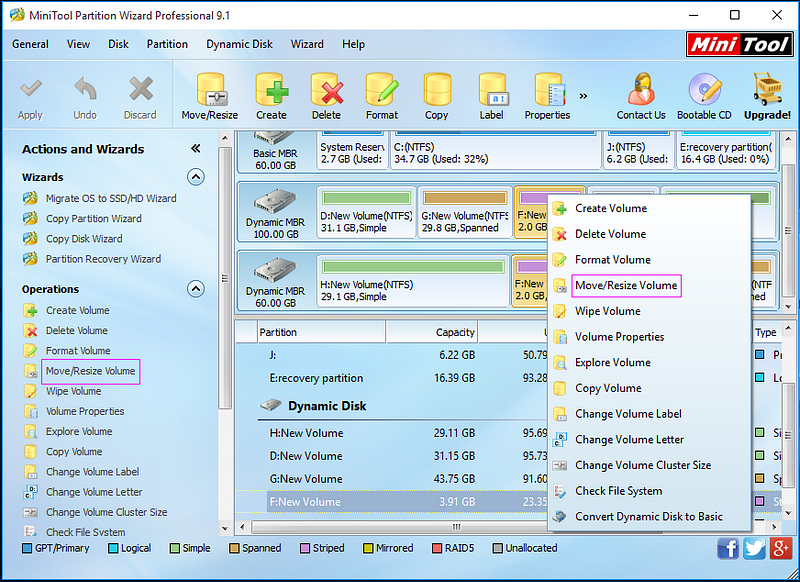Click Dynamic MBR 100.00 GB disk icon
800x582 pixels.
(275, 201)
